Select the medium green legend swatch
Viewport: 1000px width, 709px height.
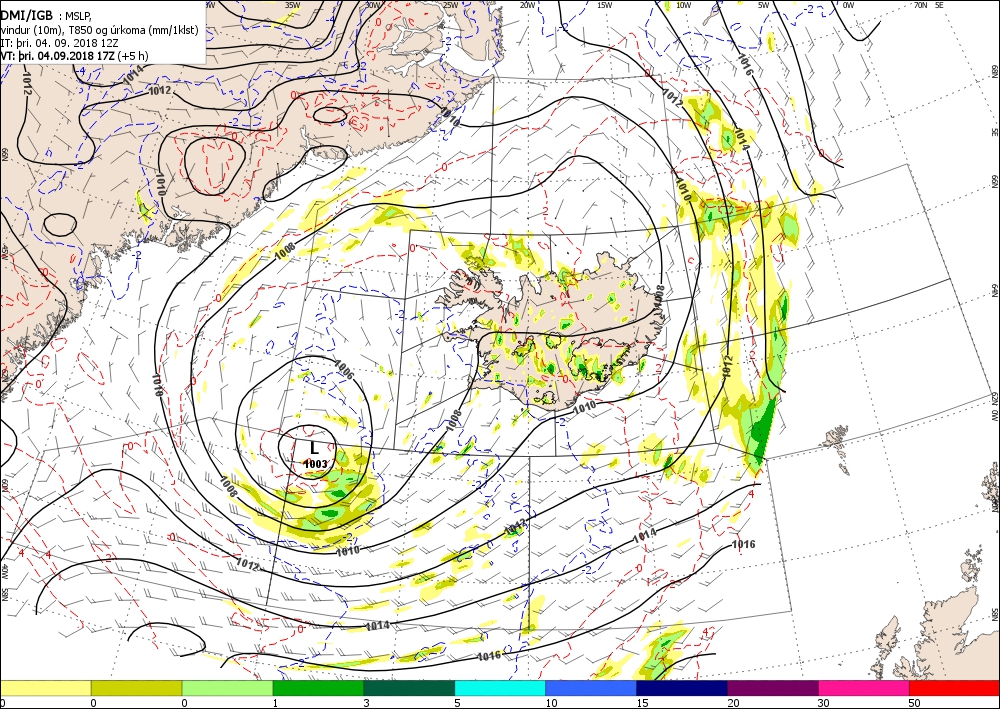pos(318,687)
